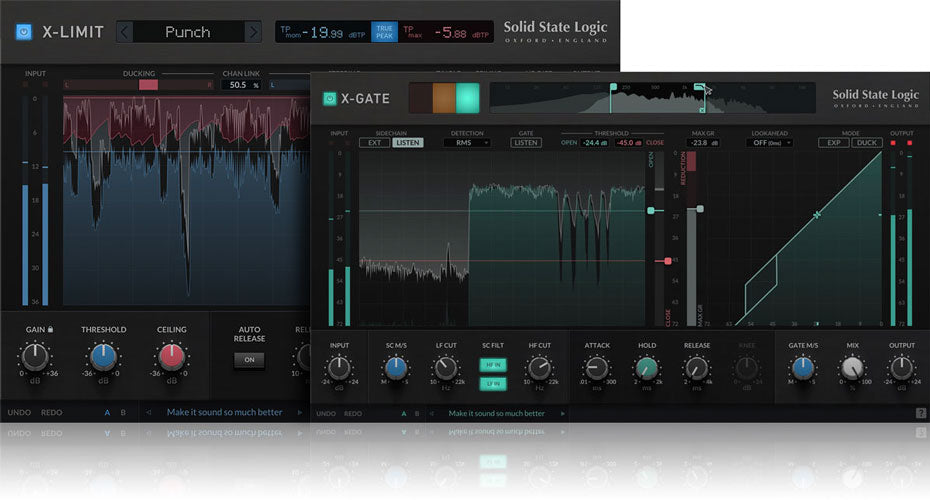The height and width of the screenshot is (500, 930).
Task: Toggle the X-LIMIT power bypass icon
Action: tap(24, 31)
